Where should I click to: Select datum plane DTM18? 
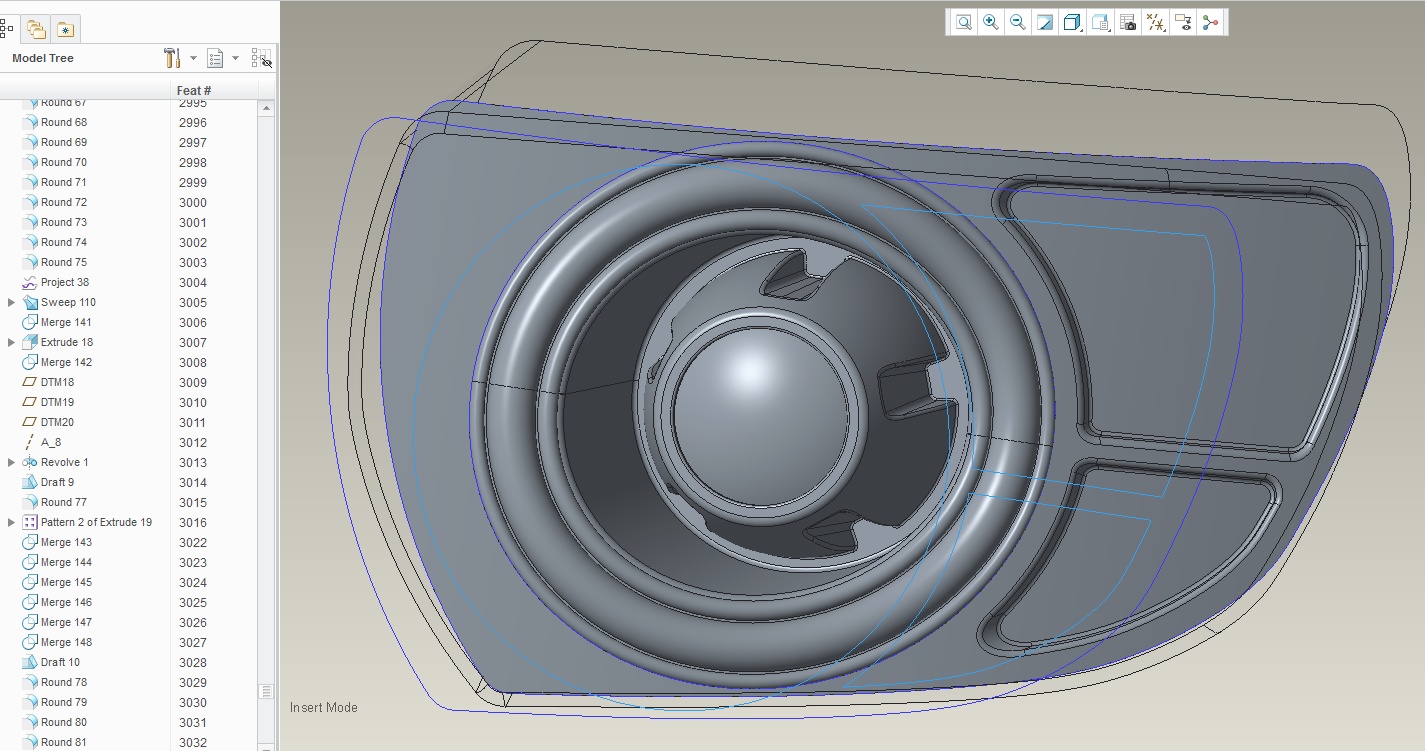57,382
